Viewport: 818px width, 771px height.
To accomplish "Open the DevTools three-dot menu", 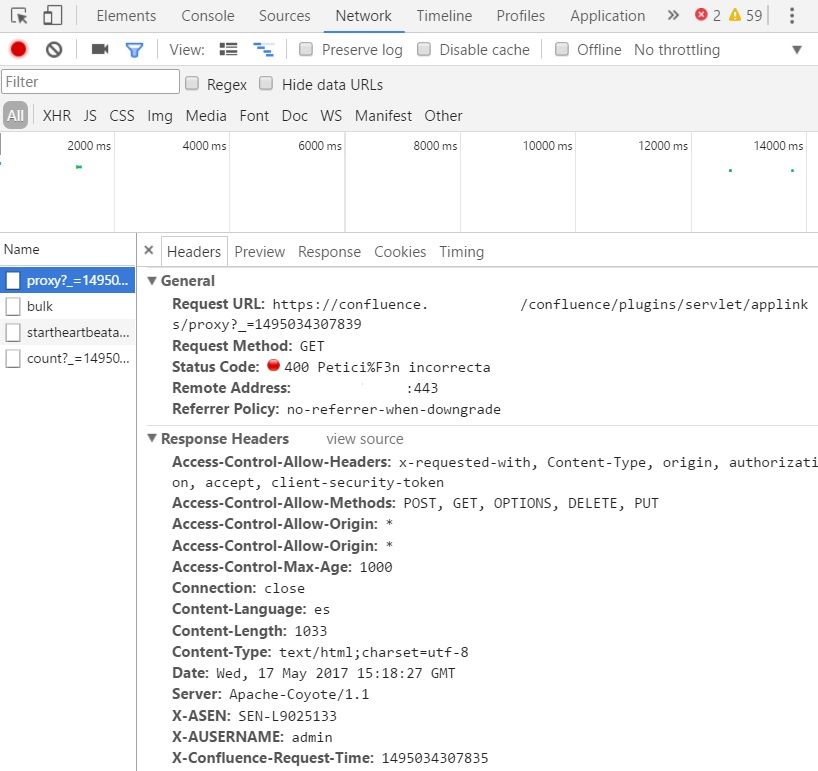I will click(792, 16).
